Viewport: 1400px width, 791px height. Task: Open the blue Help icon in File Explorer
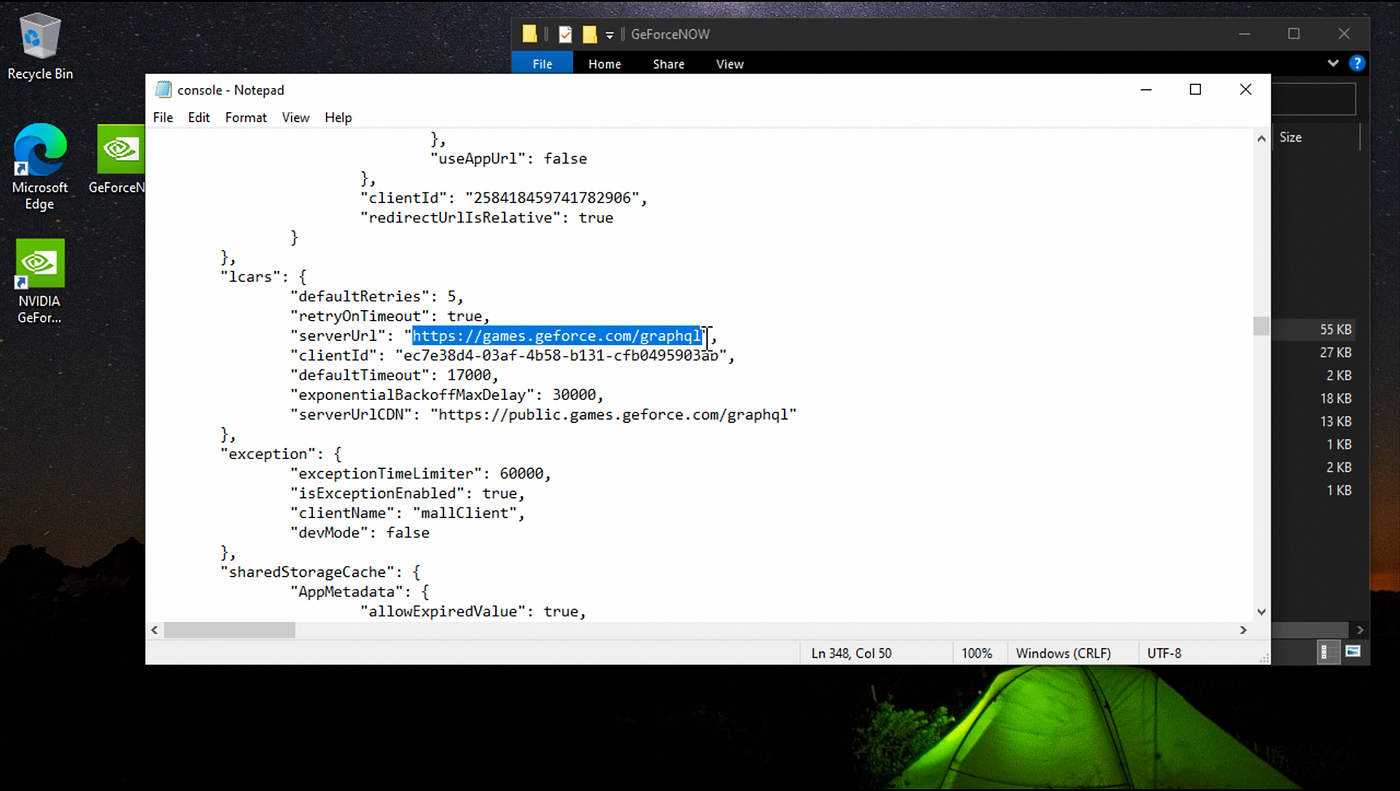[1357, 63]
